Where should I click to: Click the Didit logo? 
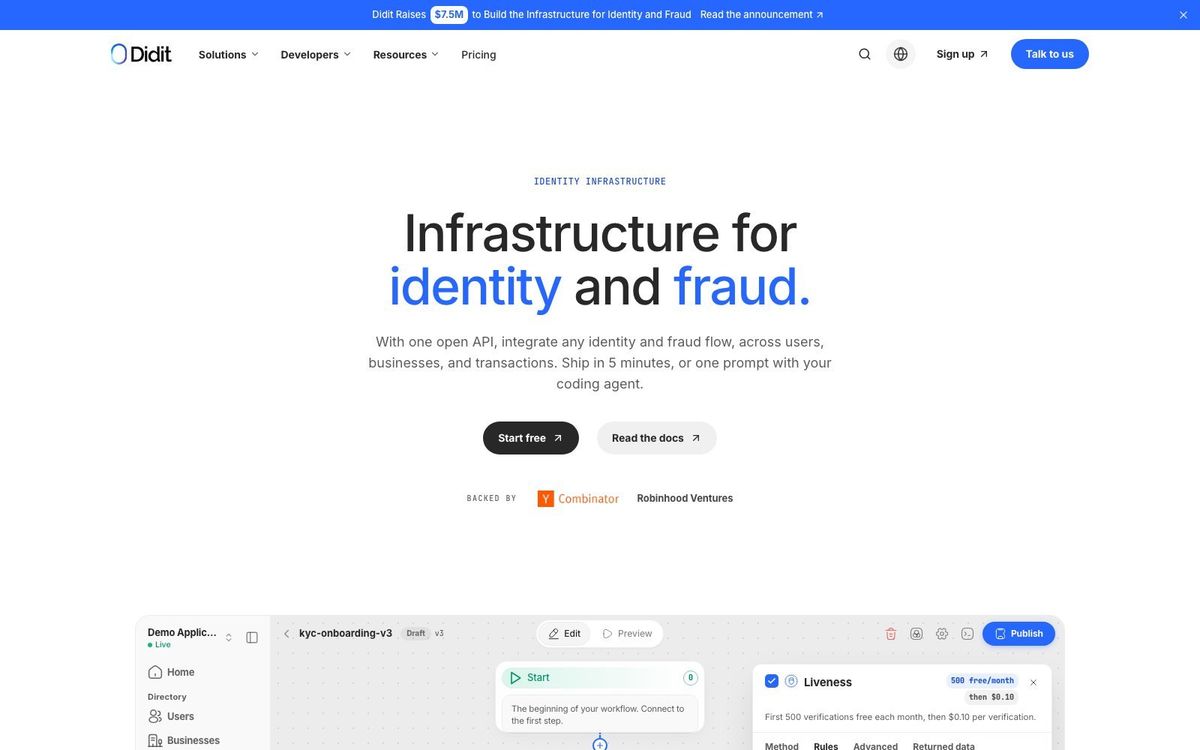click(x=141, y=54)
